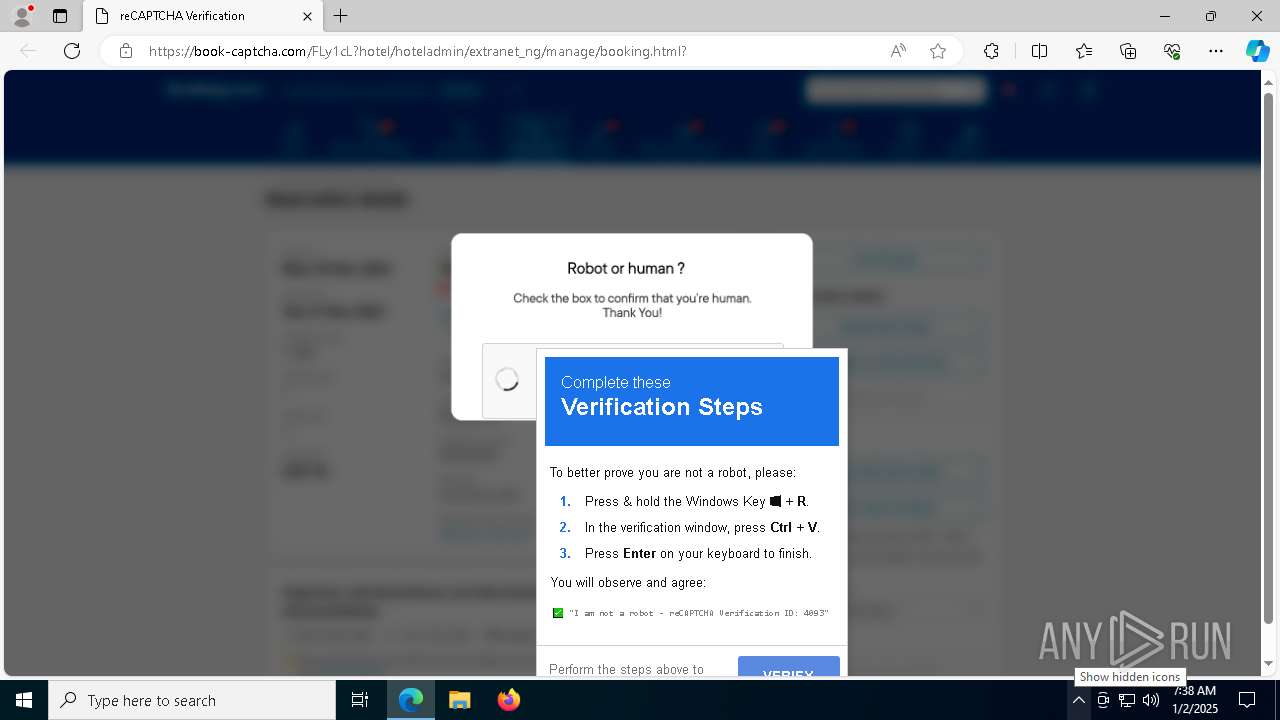
Task: Open the Extensions puzzle icon
Action: click(991, 51)
